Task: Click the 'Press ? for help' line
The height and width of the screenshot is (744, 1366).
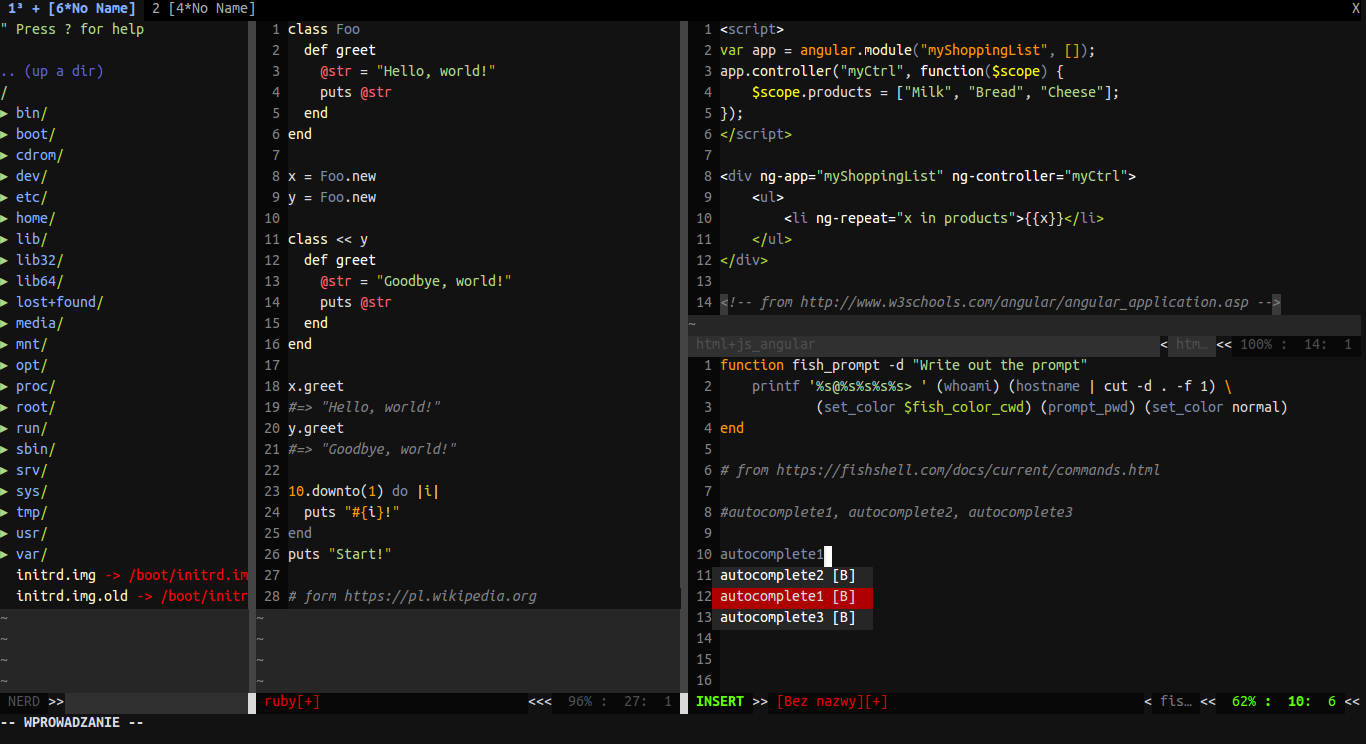Action: tap(72, 29)
